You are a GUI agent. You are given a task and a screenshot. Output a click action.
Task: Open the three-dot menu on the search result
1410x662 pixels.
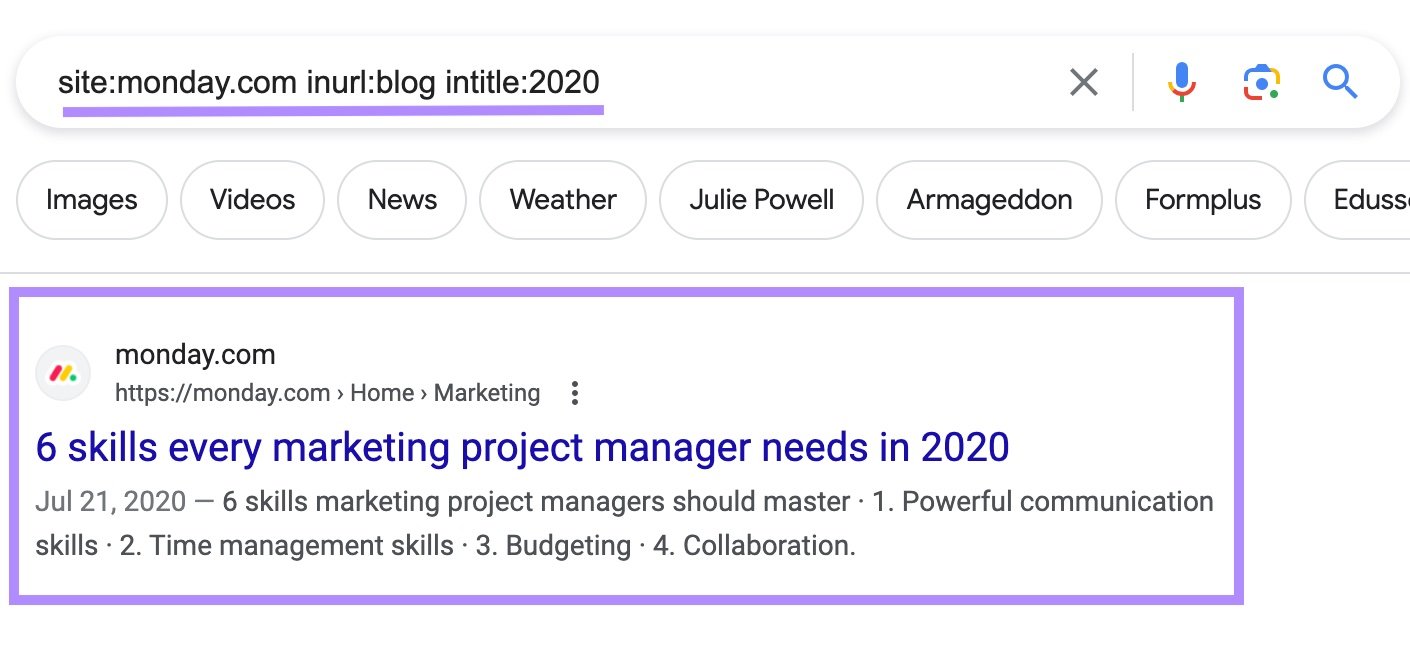click(x=575, y=394)
